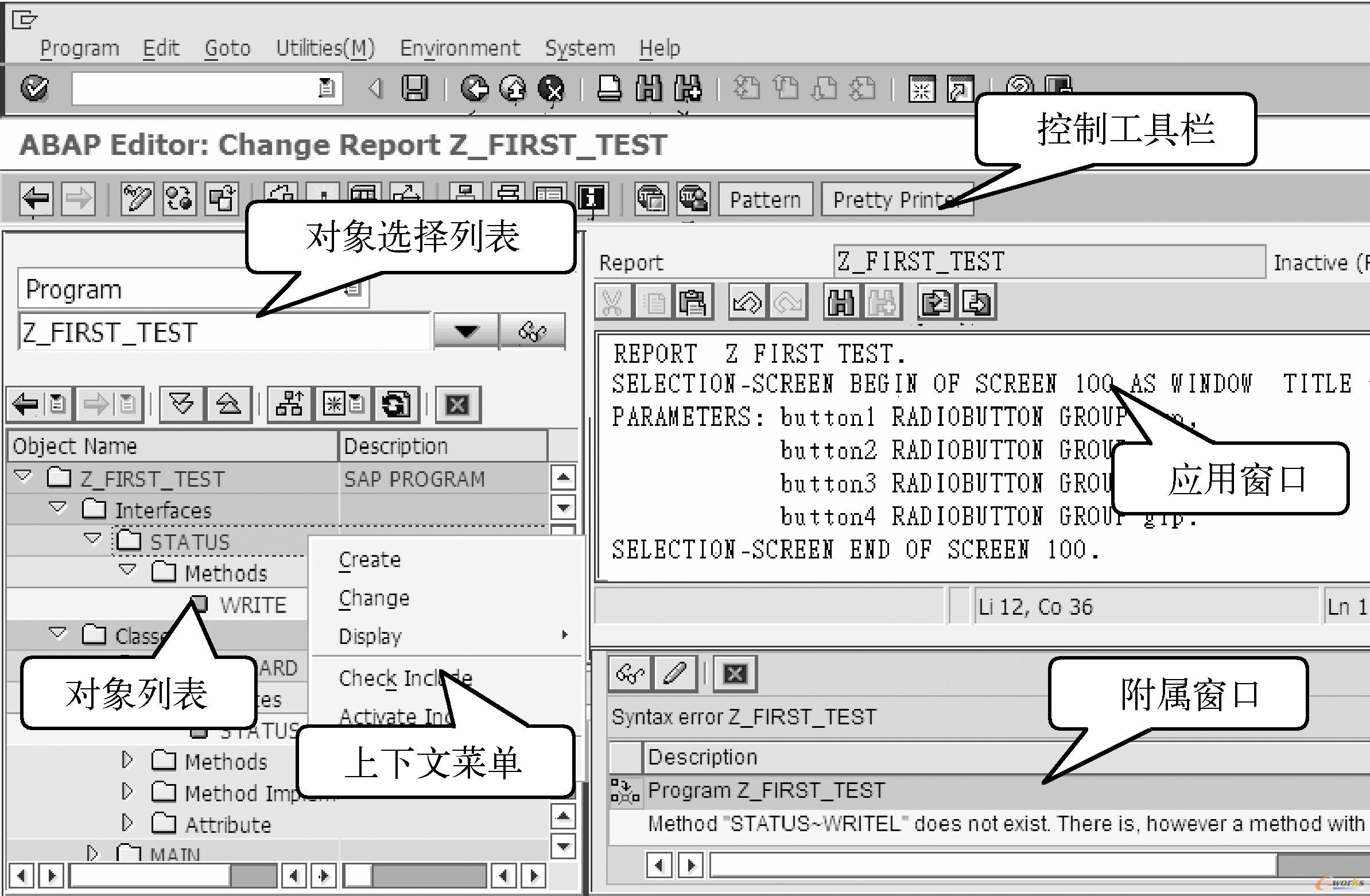
Task: Click the Save icon in top toolbar
Action: tap(414, 88)
